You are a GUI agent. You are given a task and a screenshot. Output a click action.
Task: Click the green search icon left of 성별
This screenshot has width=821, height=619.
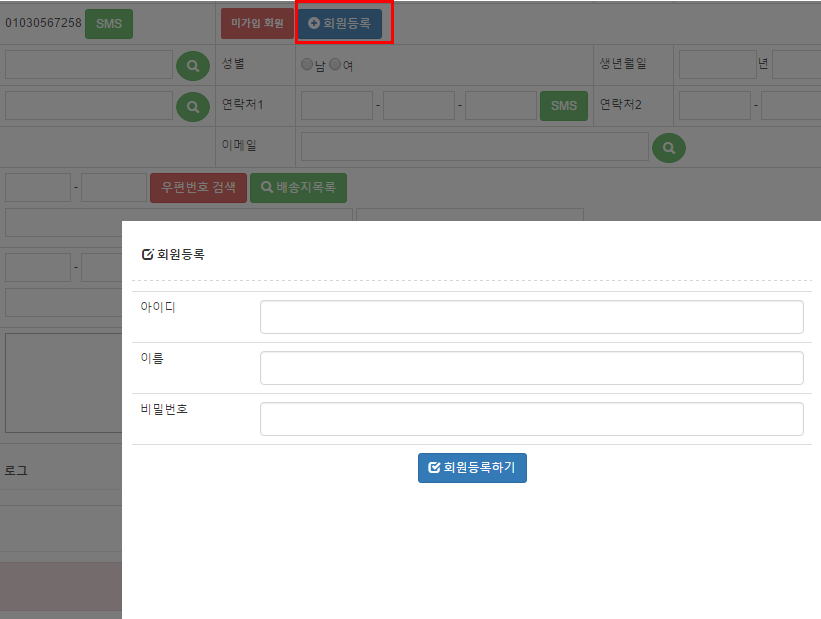pyautogui.click(x=193, y=66)
